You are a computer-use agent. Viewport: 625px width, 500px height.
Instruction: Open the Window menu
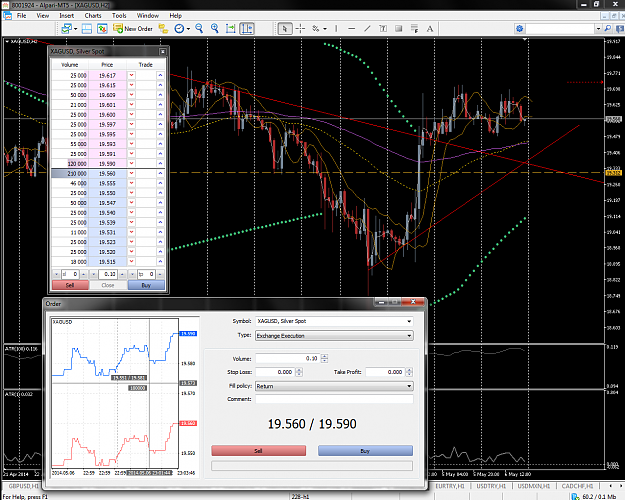point(147,16)
